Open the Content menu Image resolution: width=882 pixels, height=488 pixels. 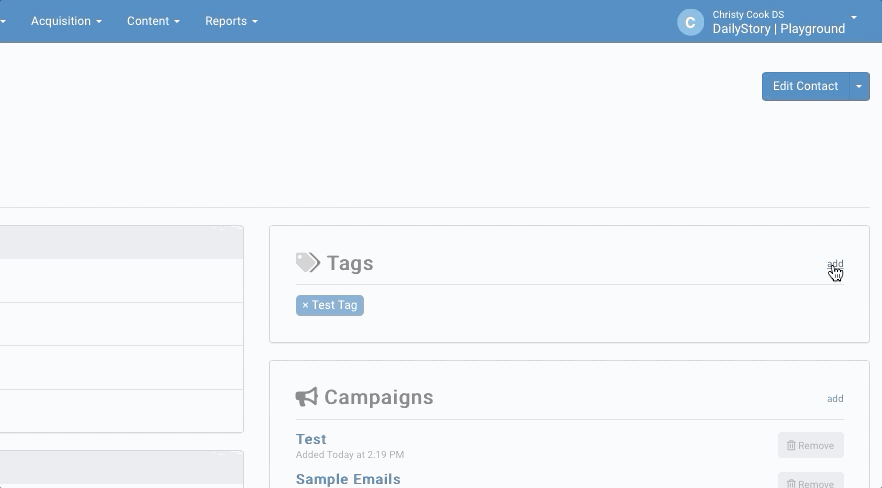pyautogui.click(x=153, y=21)
